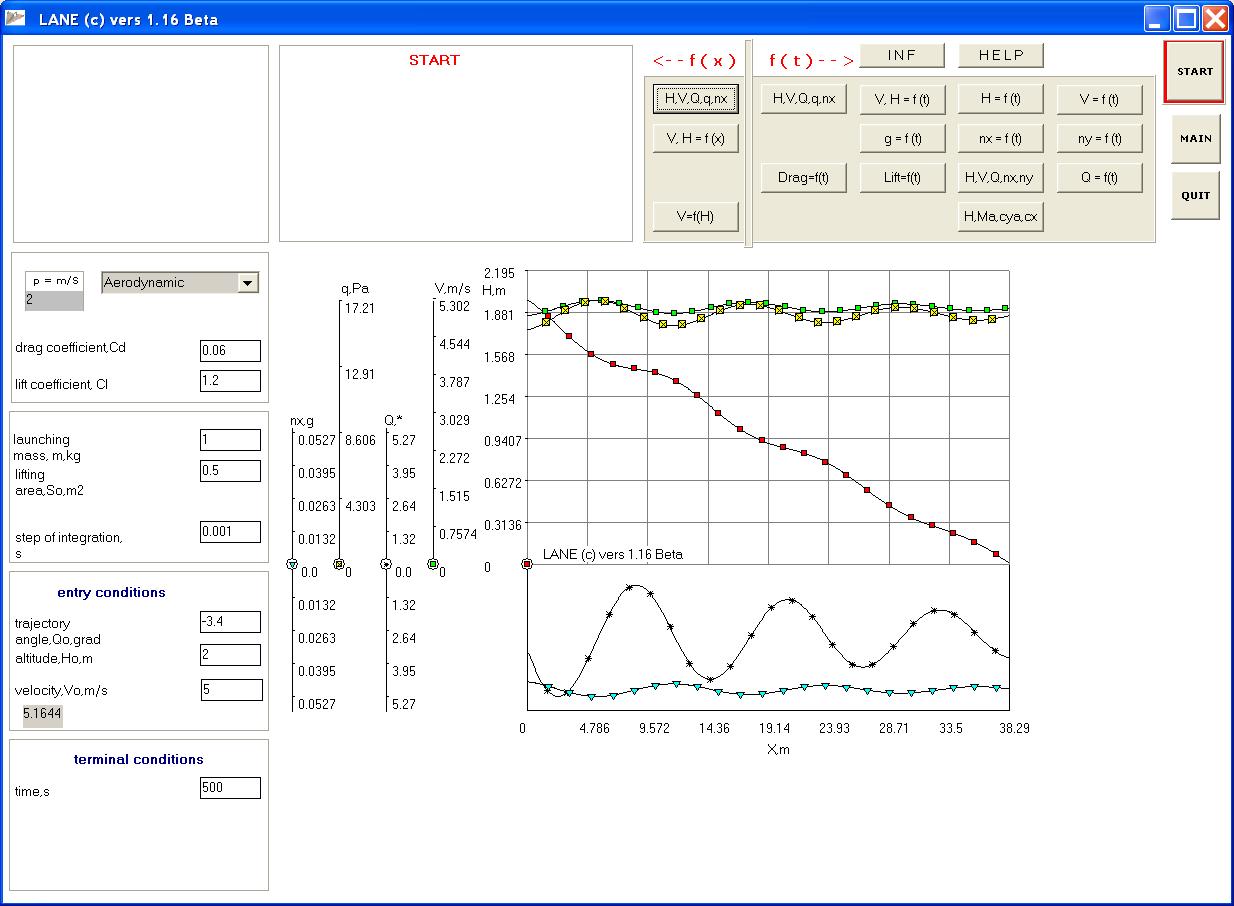Screen dimensions: 1234x906
Task: Click the trajectory angle input field
Action: [x=230, y=622]
